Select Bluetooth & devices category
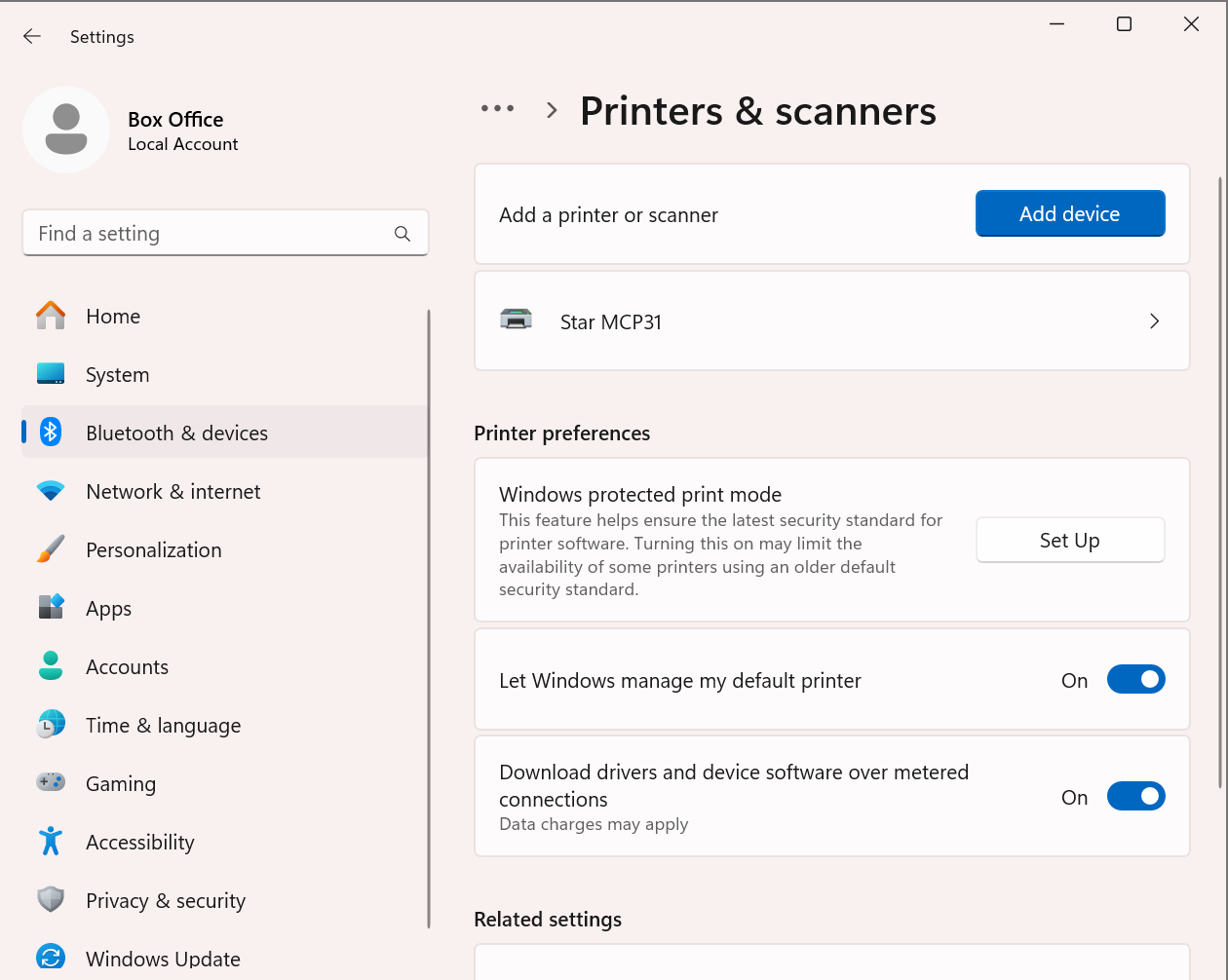The image size is (1228, 980). click(224, 433)
